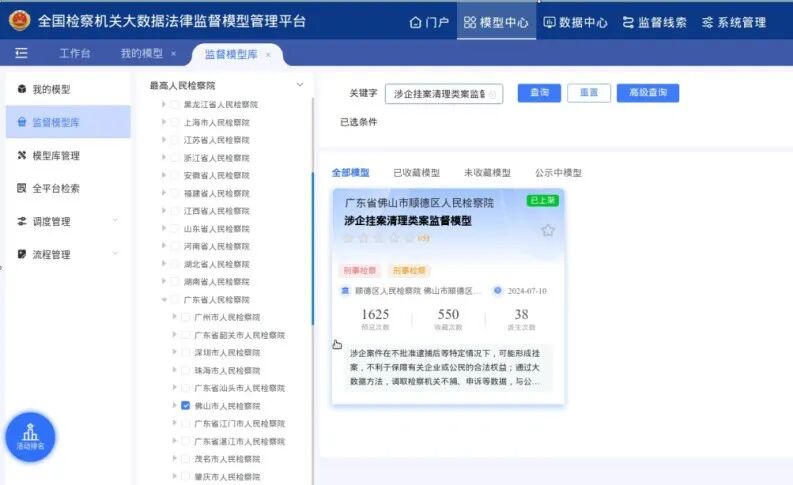Select the 已收藏模型 filter tab

pos(417,173)
